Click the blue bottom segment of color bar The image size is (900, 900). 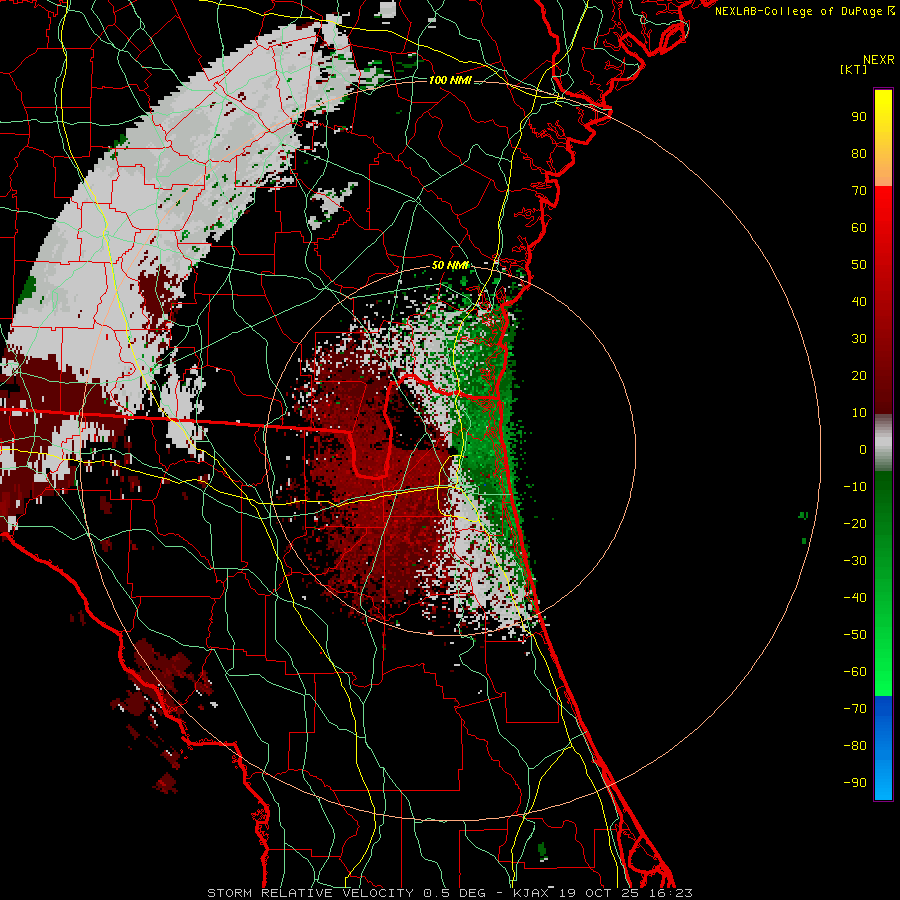883,748
